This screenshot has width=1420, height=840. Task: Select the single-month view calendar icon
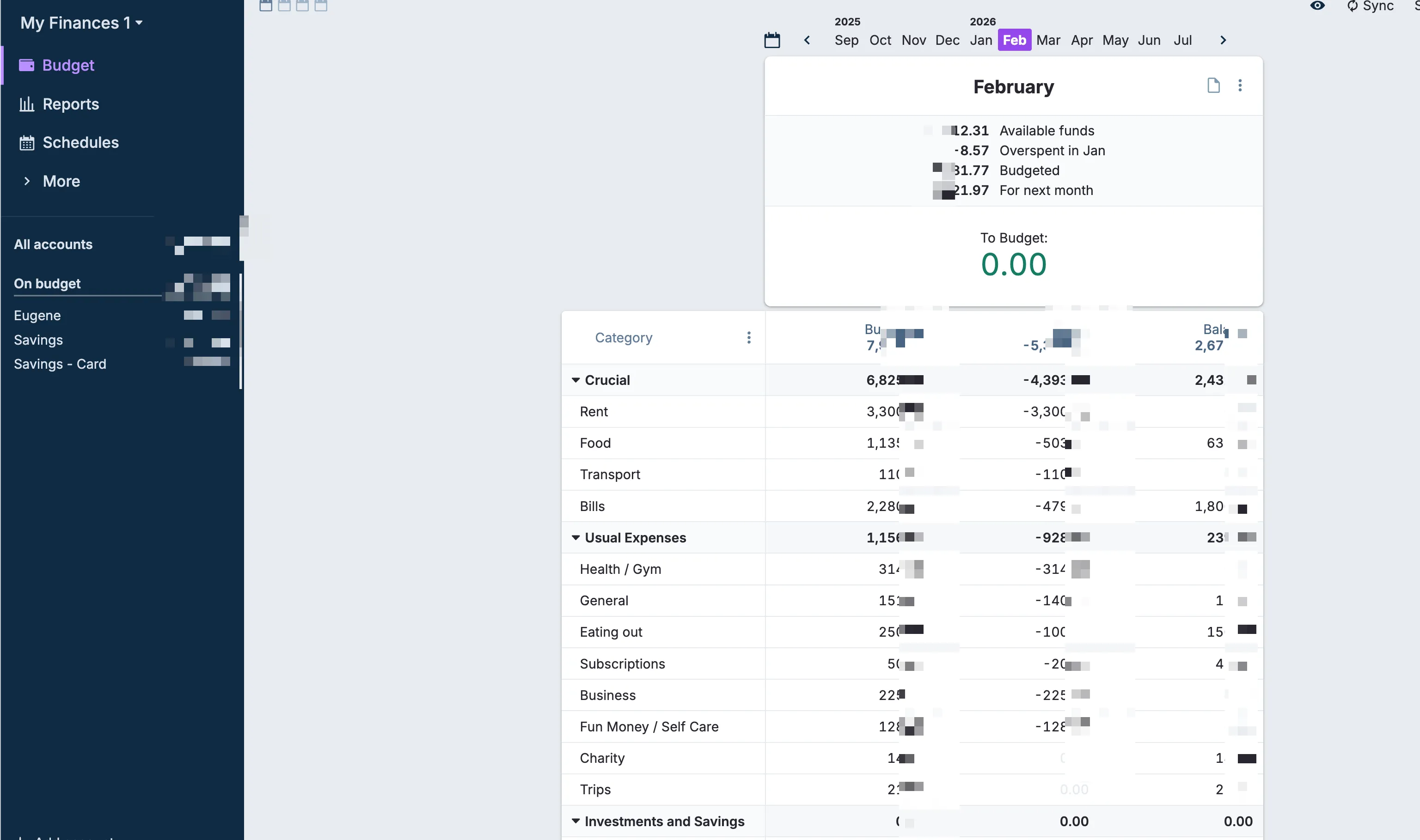coord(266,6)
